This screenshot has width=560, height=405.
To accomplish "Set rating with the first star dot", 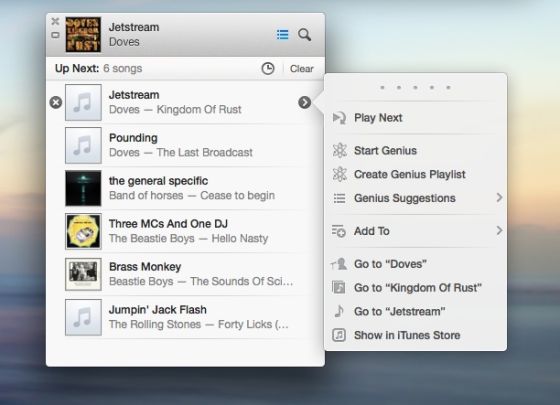I will 382,88.
